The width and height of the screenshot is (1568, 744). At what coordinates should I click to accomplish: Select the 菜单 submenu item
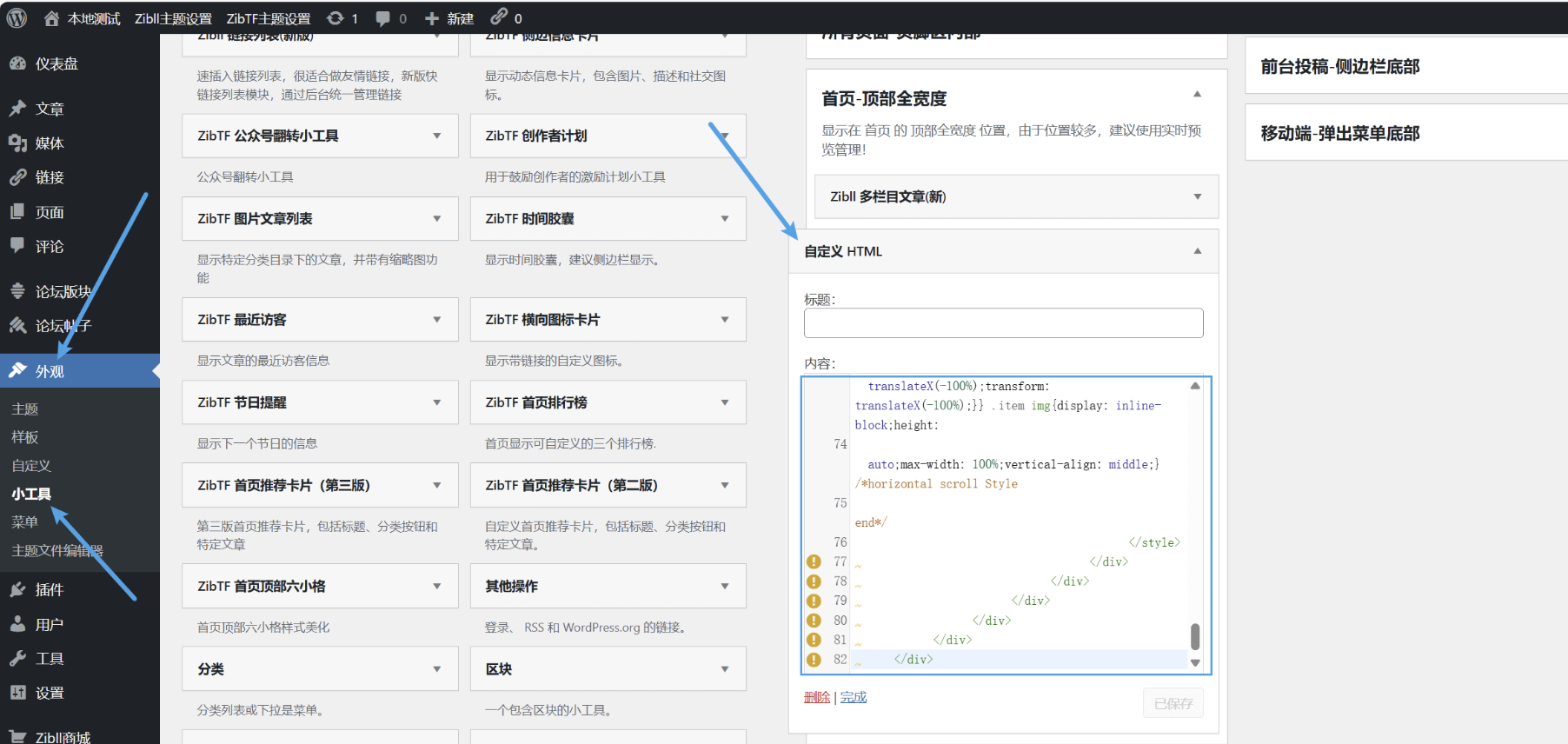[x=24, y=521]
